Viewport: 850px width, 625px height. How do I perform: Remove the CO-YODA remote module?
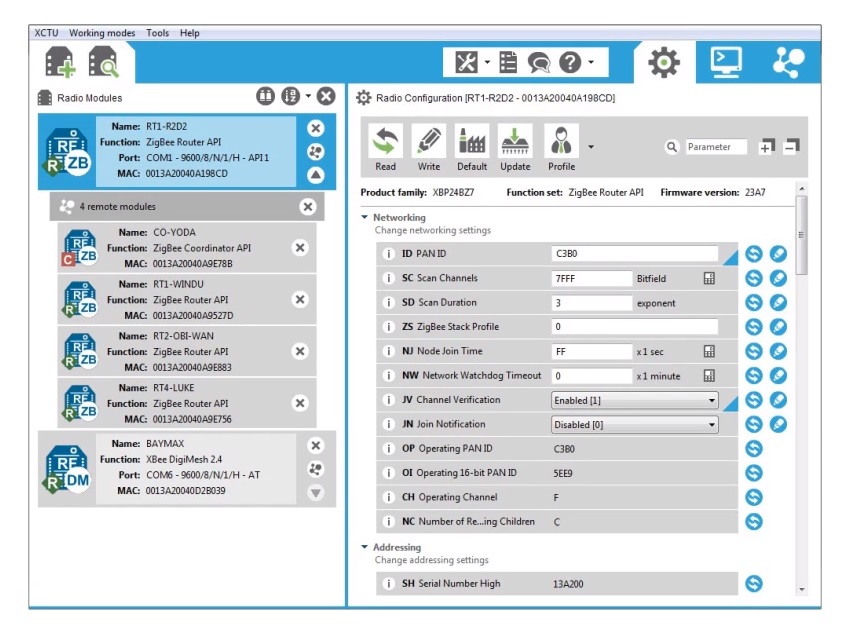[x=300, y=248]
